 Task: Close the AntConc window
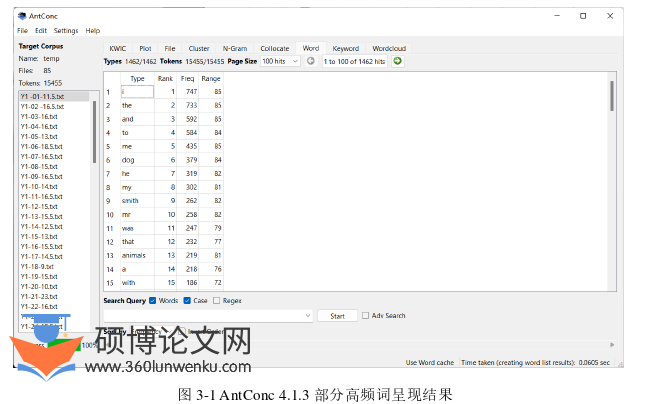coord(610,16)
